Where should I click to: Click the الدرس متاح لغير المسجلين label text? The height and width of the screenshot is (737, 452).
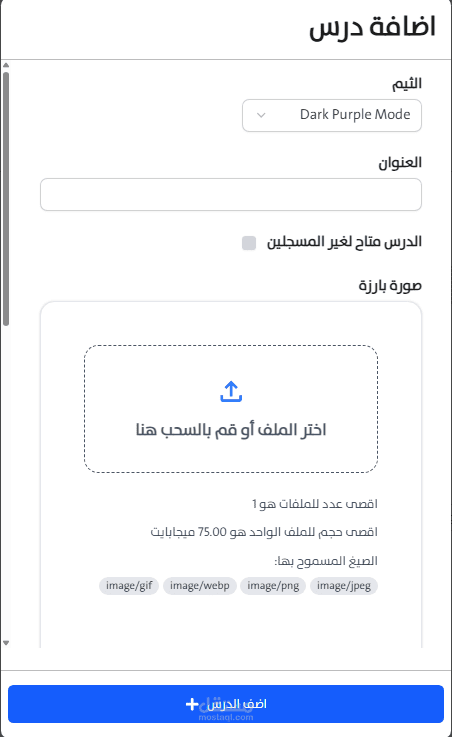pyautogui.click(x=344, y=242)
